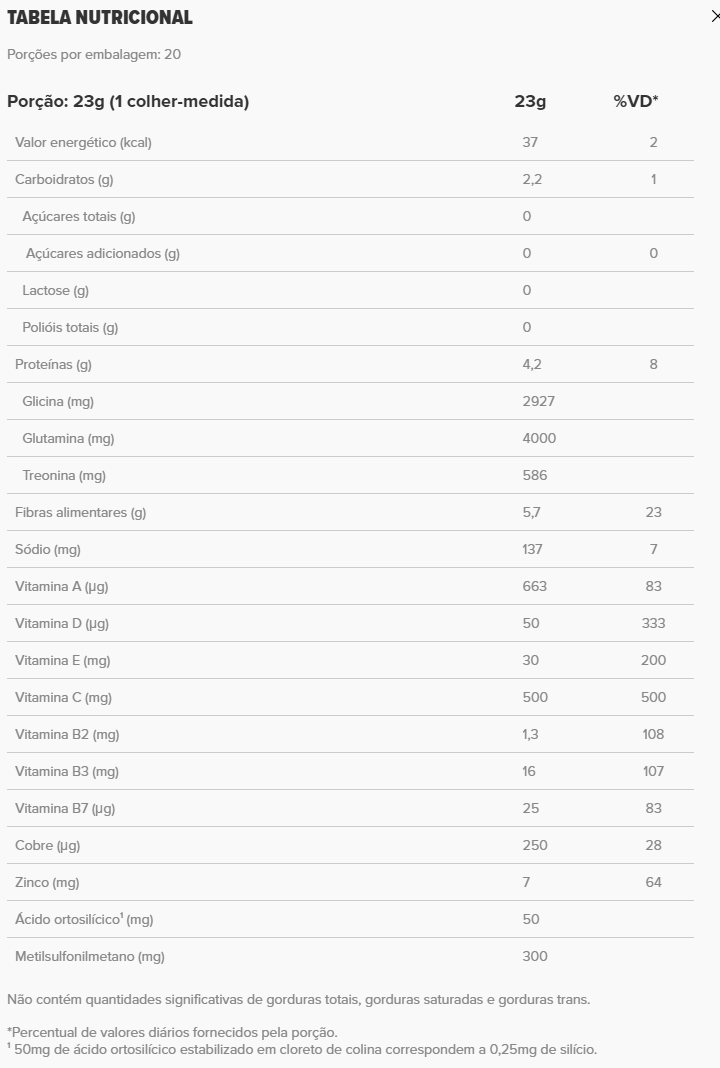Click the Polióis totais (g) label
Viewport: 720px width, 1068px height.
point(70,327)
